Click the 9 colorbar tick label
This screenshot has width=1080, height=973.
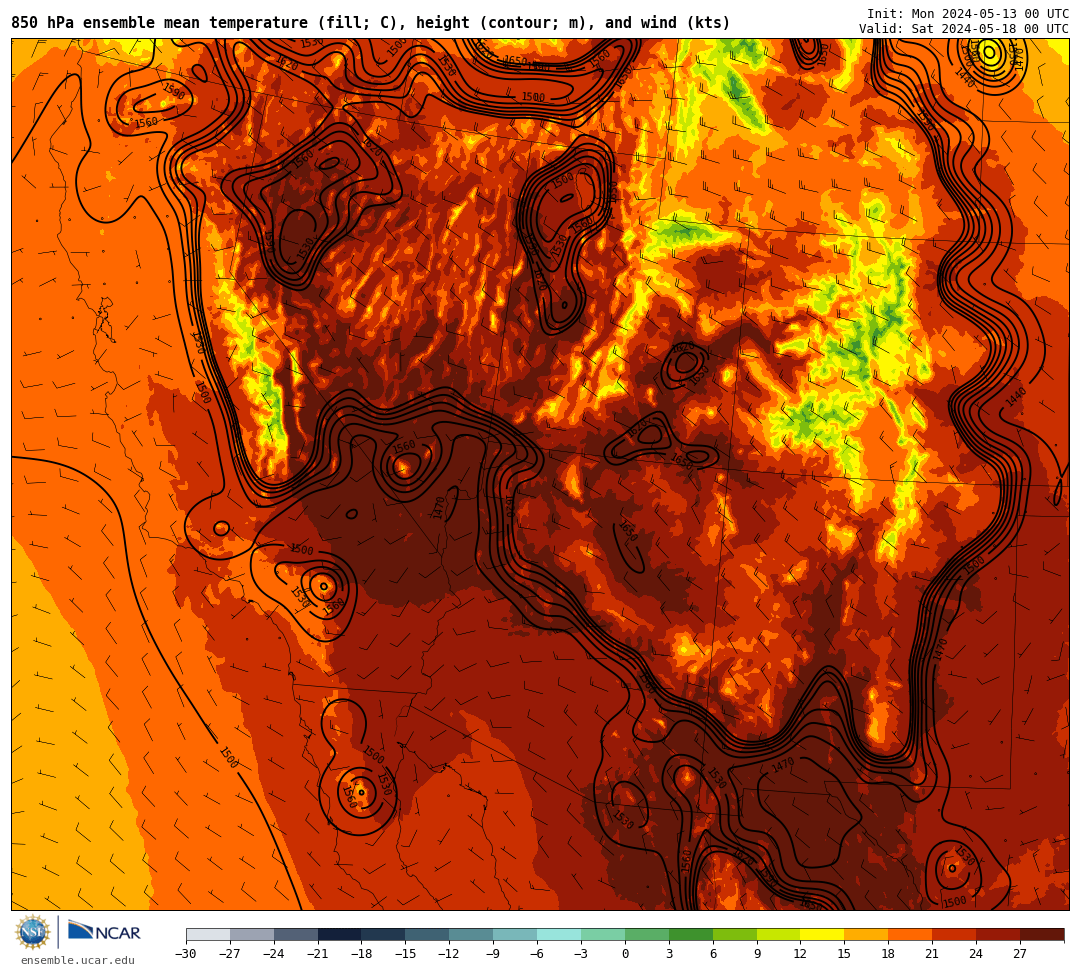click(x=757, y=954)
